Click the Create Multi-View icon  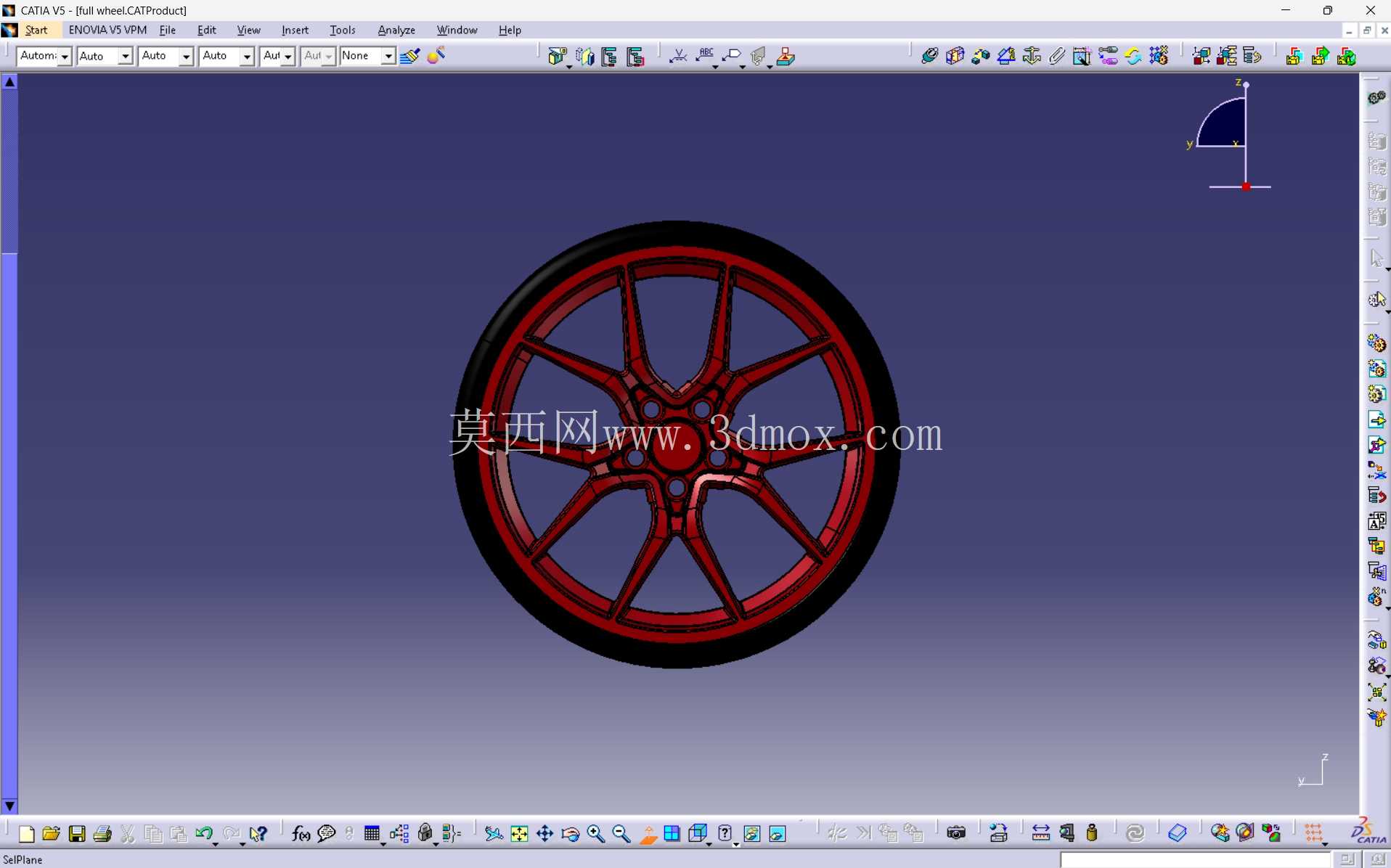click(x=672, y=834)
